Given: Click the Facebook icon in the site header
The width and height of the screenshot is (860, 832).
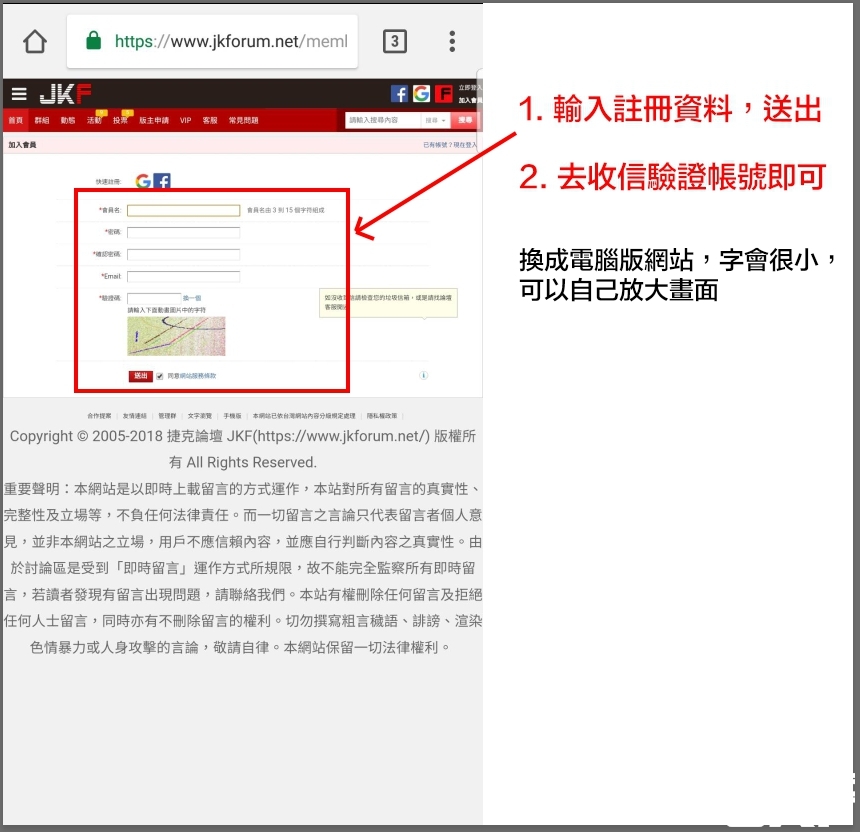Looking at the screenshot, I should pyautogui.click(x=399, y=94).
